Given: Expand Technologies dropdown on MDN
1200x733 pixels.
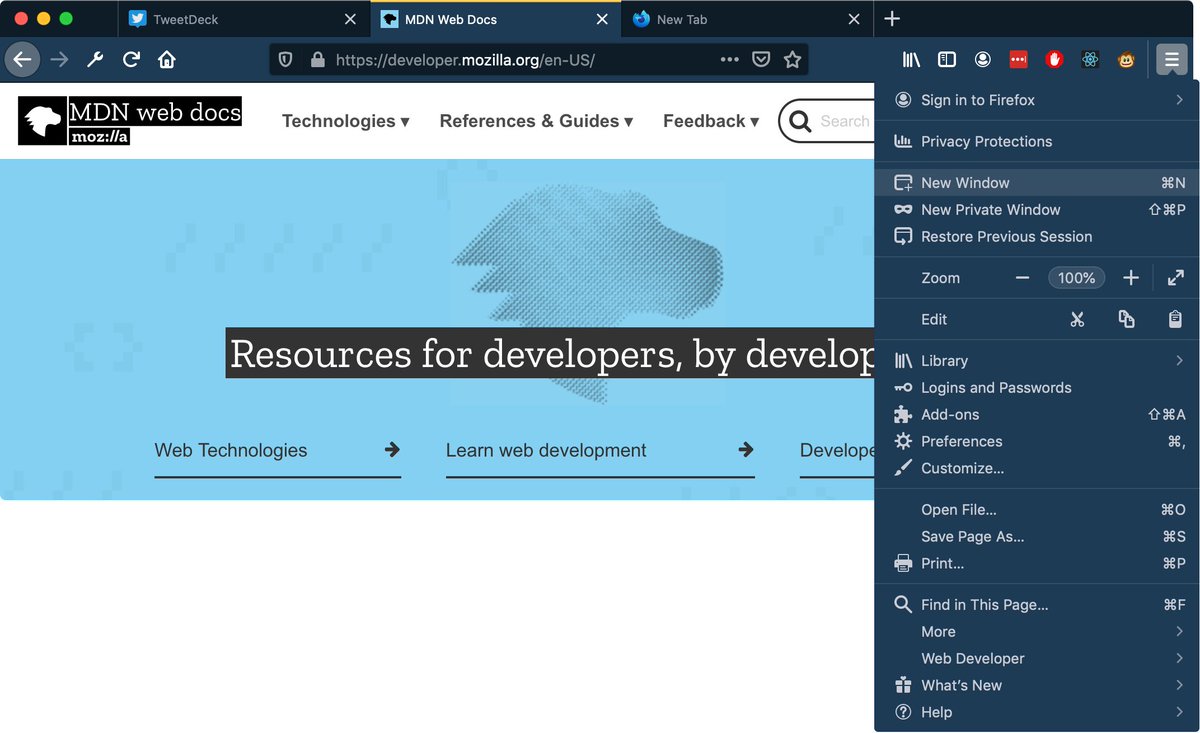Looking at the screenshot, I should (346, 121).
